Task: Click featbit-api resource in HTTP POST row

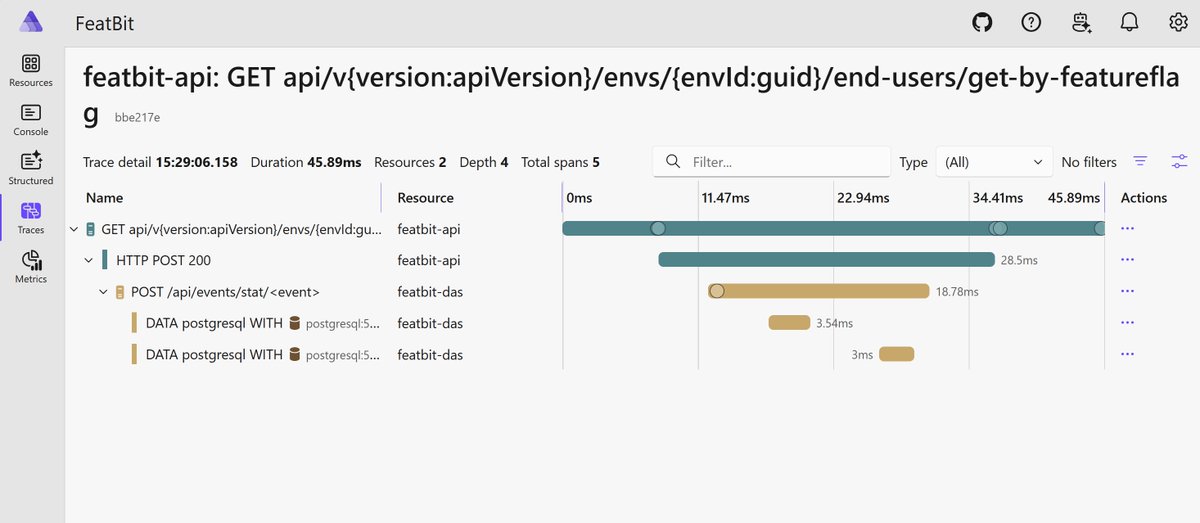Action: click(429, 260)
